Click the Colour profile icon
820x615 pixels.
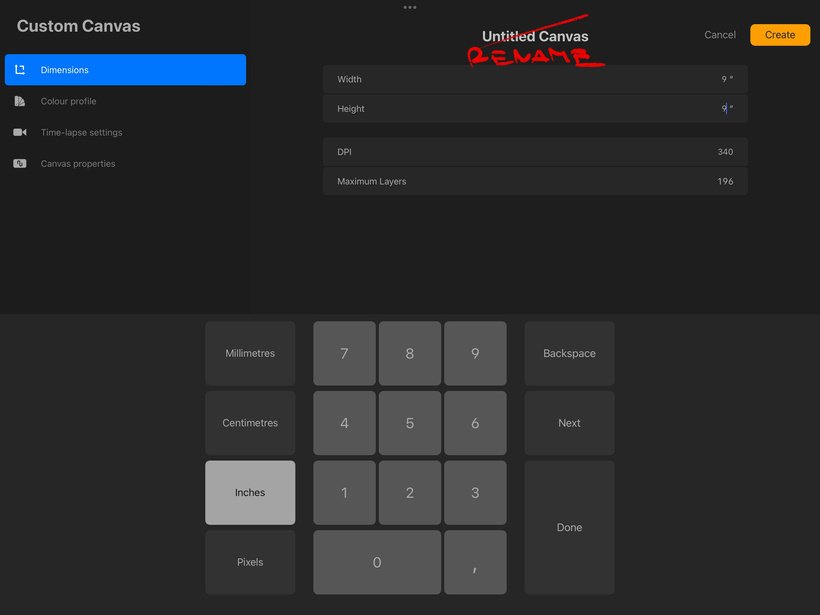pos(20,101)
